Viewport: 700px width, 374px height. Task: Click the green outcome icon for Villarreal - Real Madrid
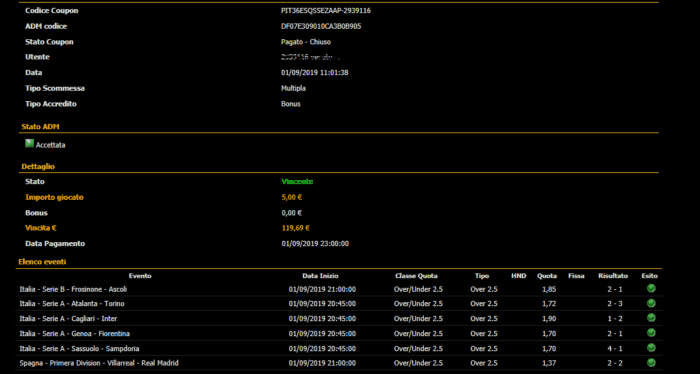click(x=651, y=362)
